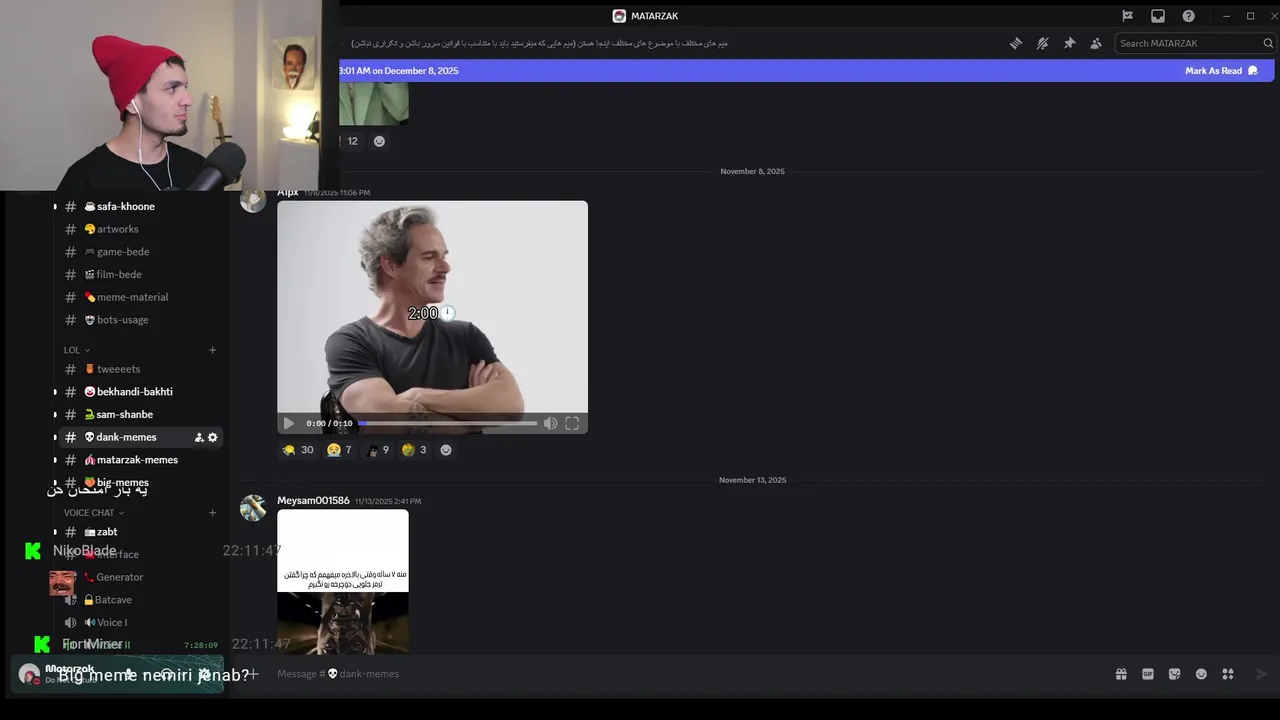Screen dimensions: 1280x720
Task: Add reaction next to the 12 count
Action: coord(379,141)
